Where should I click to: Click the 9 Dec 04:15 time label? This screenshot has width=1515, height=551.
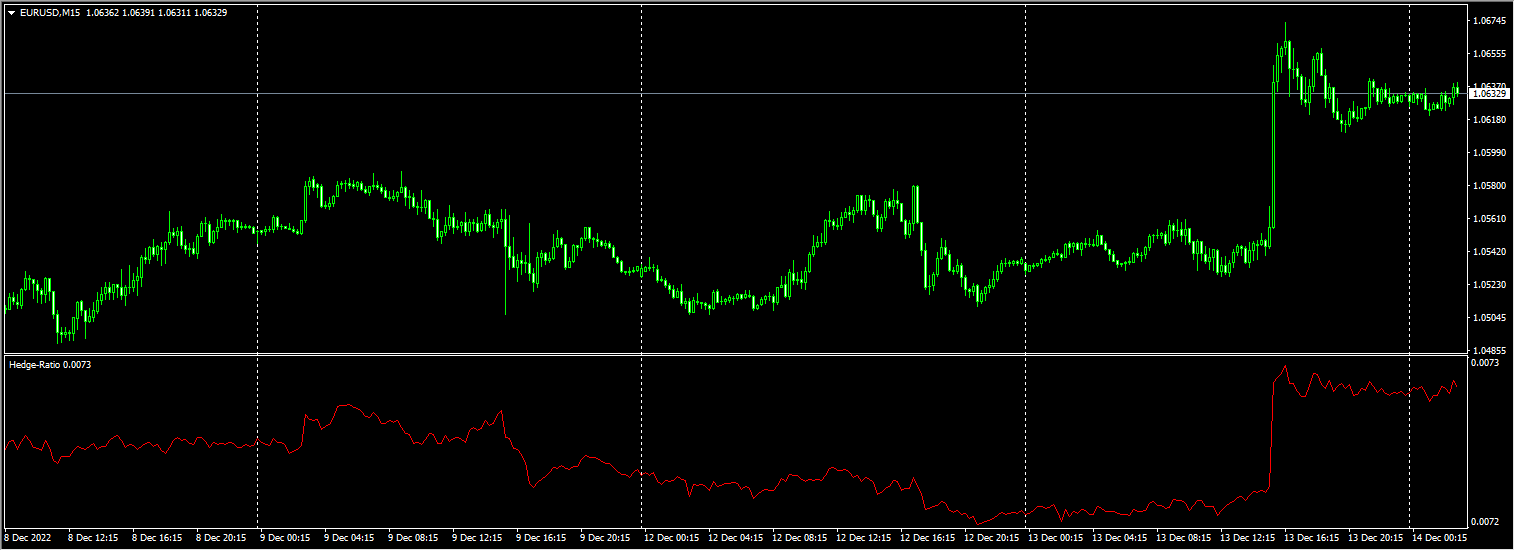[349, 537]
